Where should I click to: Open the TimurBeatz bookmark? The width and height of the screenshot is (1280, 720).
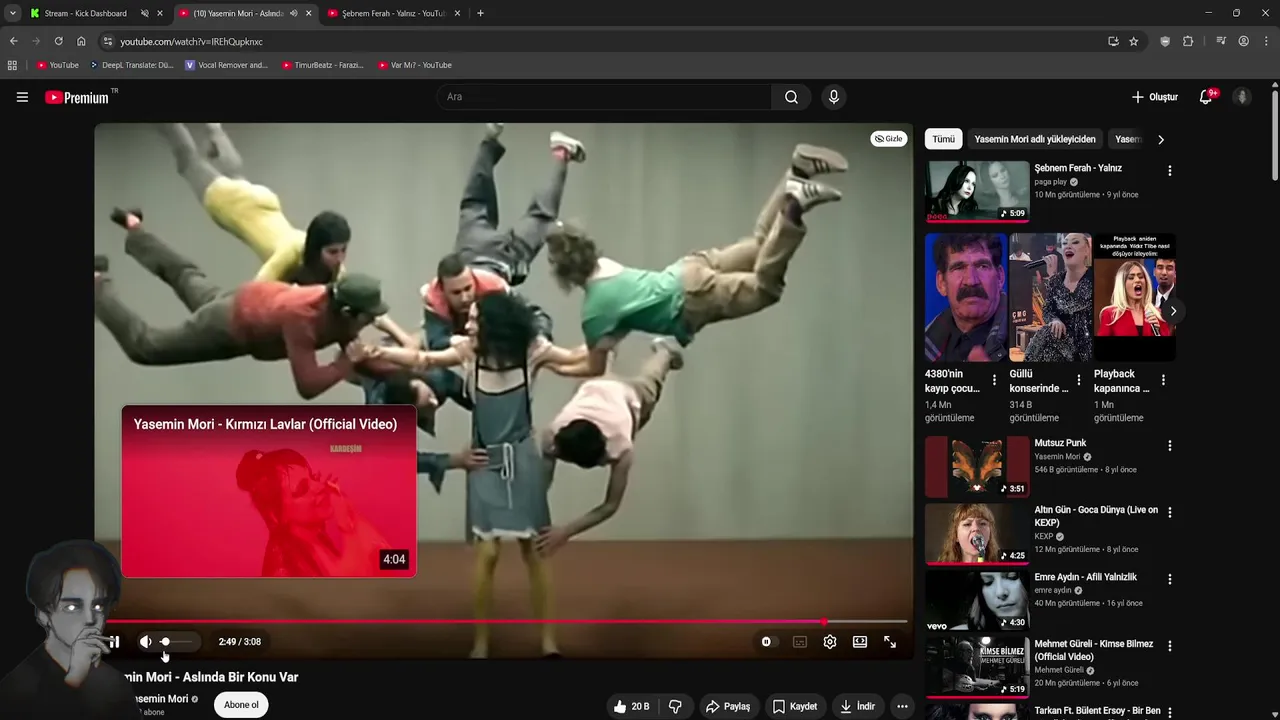pos(322,65)
